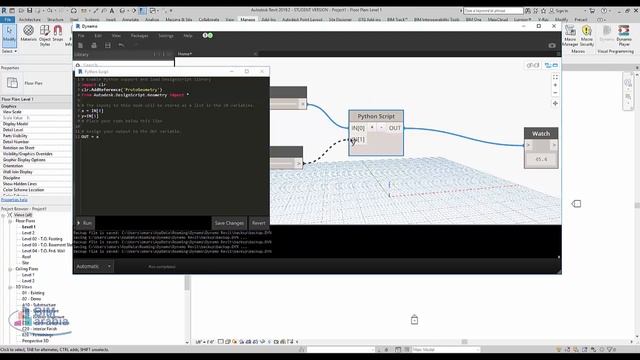
Task: Collapse the Views (all) tree node
Action: click(x=3, y=215)
